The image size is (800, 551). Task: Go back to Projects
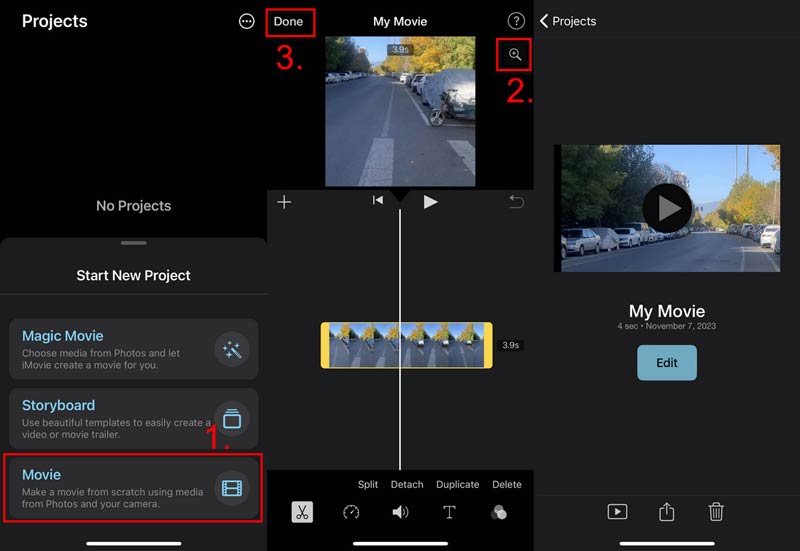tap(568, 21)
